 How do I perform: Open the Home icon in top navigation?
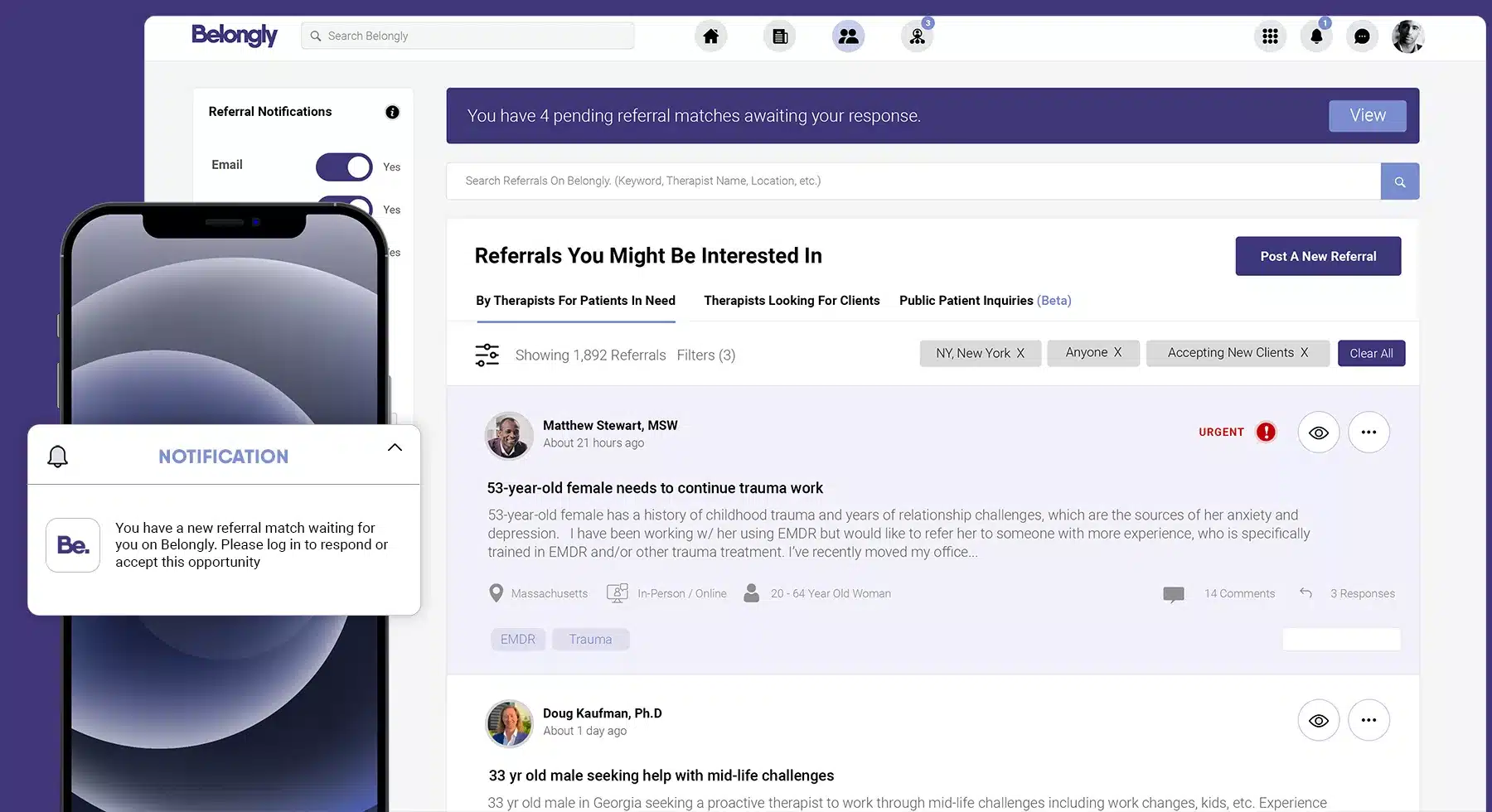click(710, 36)
